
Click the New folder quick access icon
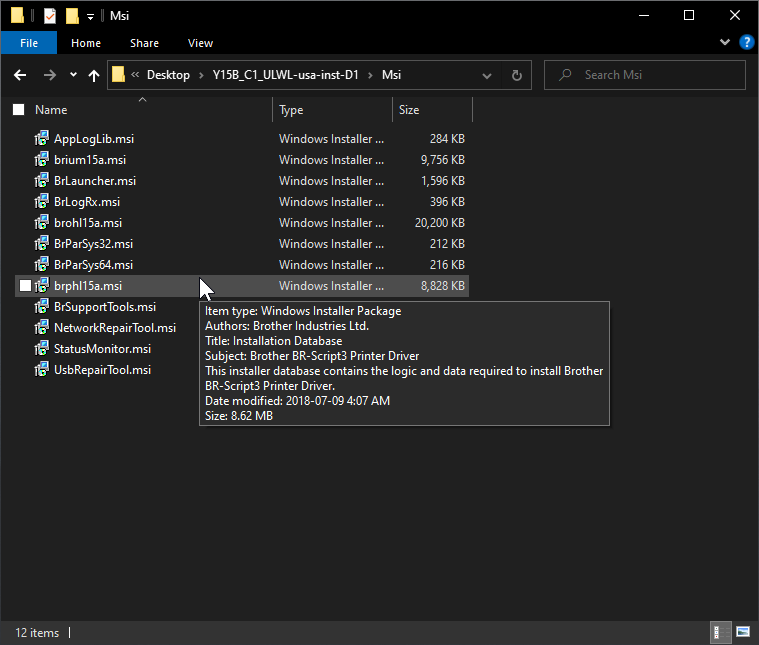coord(72,16)
